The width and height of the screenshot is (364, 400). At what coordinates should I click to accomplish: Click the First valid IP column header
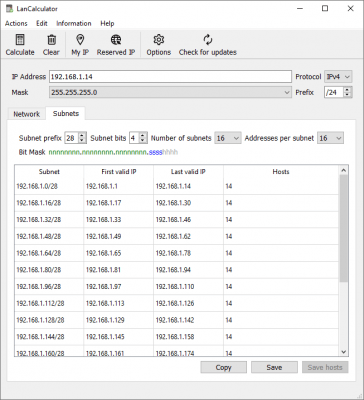point(119,172)
